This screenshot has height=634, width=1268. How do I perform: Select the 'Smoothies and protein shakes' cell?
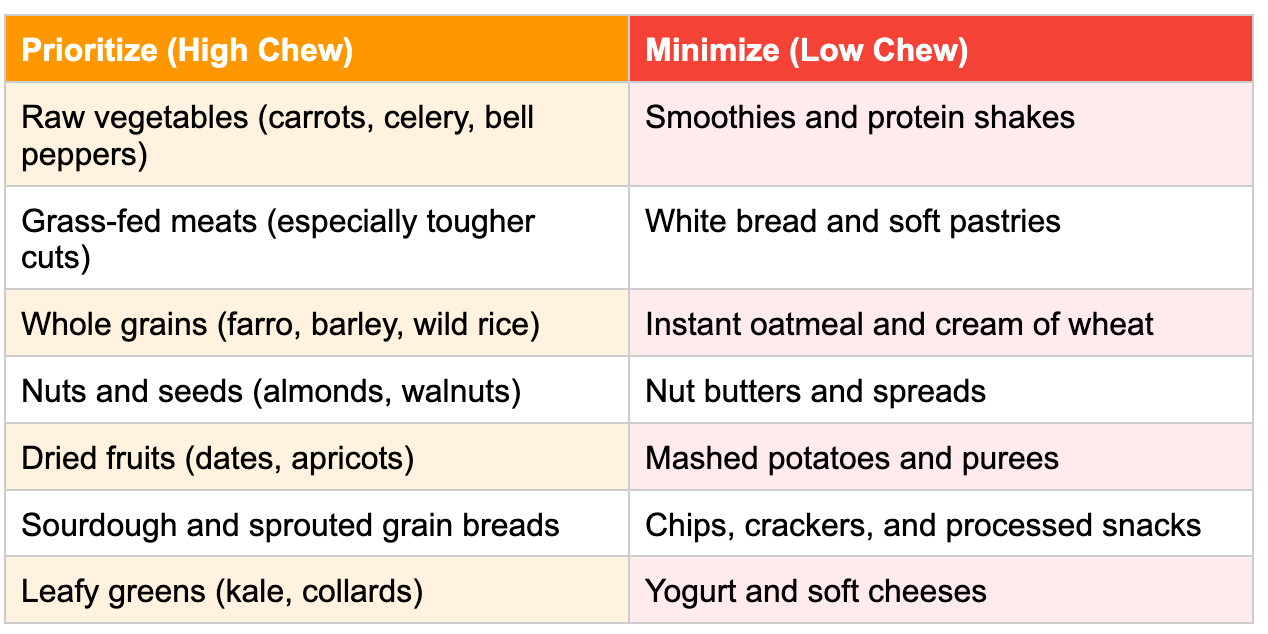[940, 135]
